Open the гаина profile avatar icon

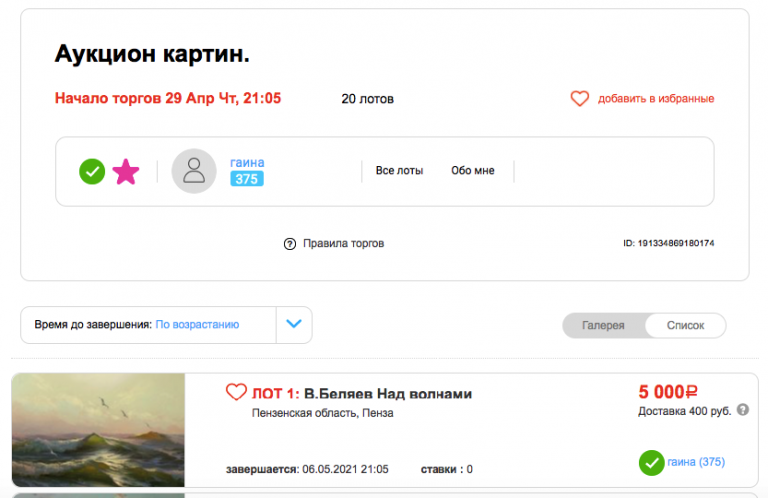point(194,171)
